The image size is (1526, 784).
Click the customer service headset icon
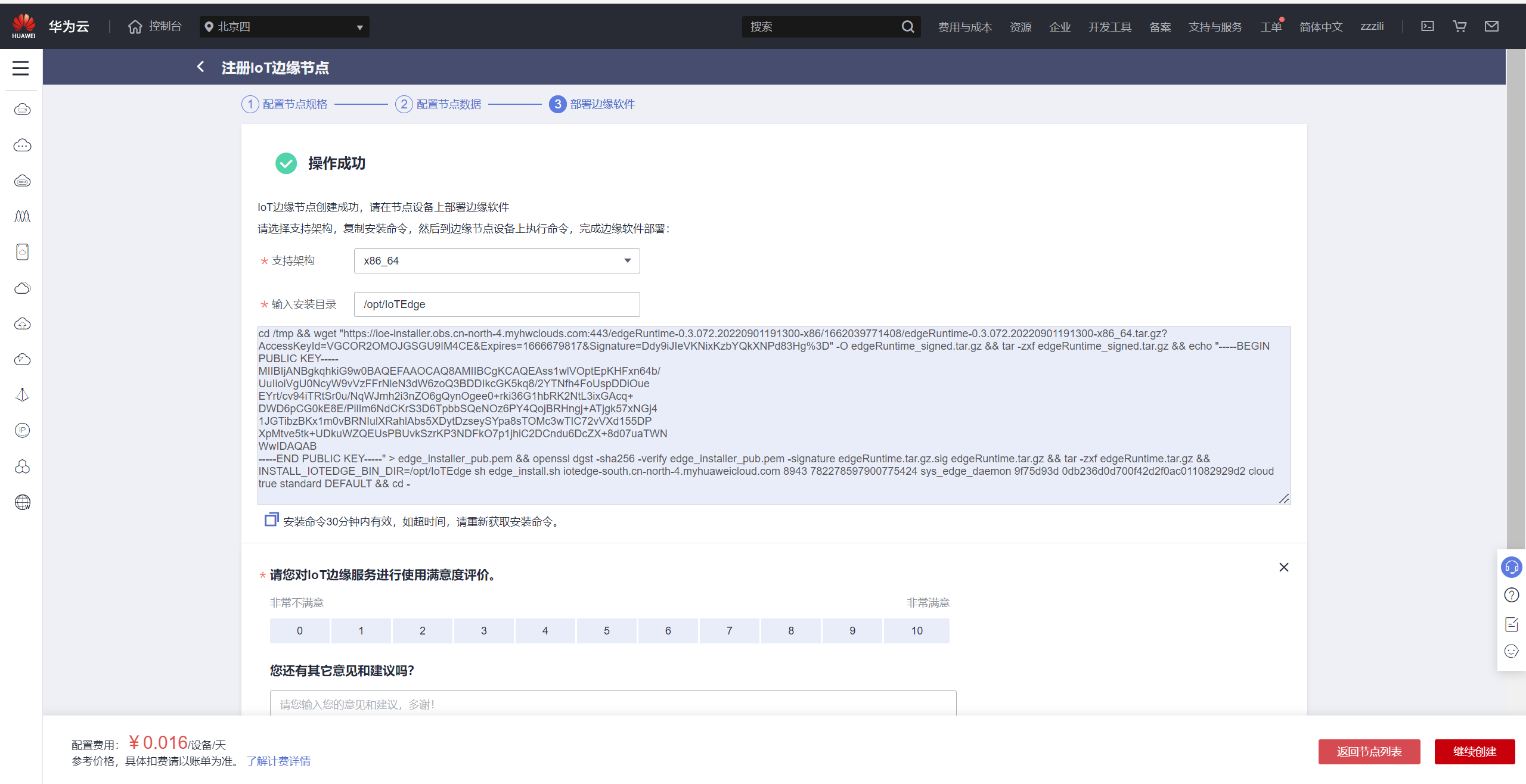1512,567
